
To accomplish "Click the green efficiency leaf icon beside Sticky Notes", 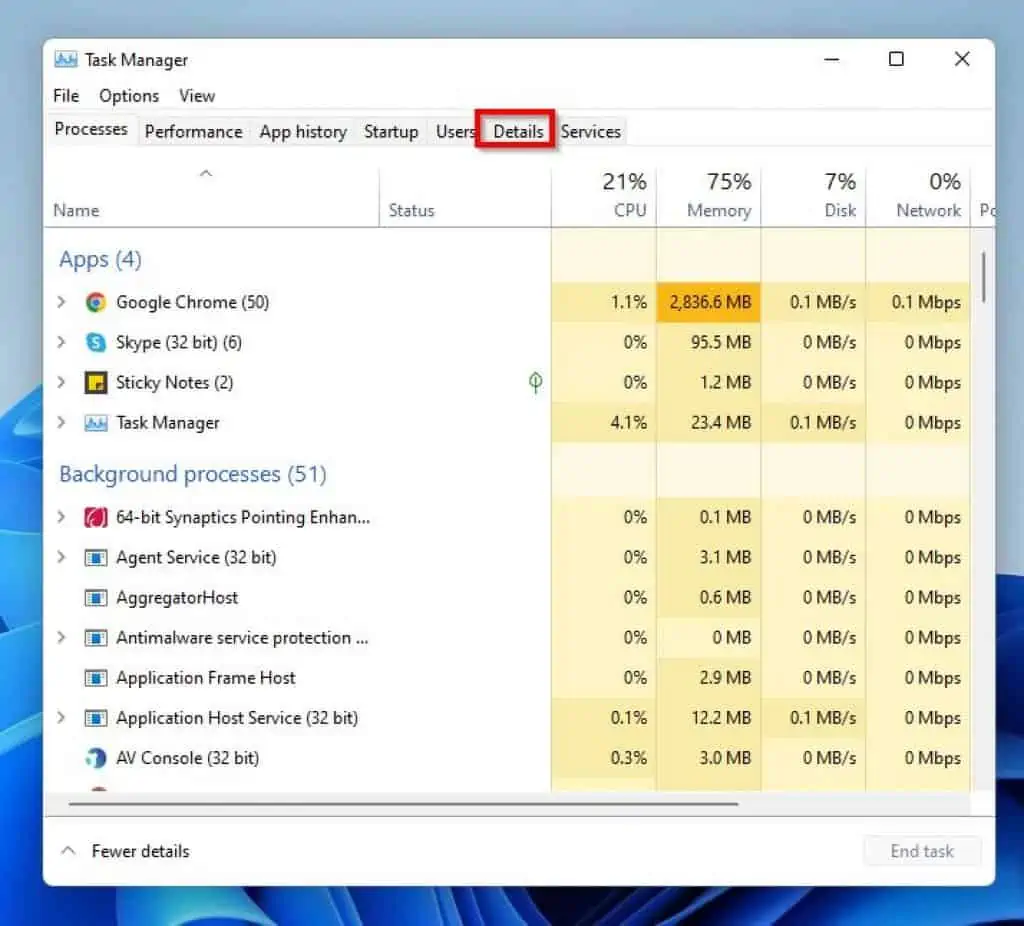I will pos(536,382).
